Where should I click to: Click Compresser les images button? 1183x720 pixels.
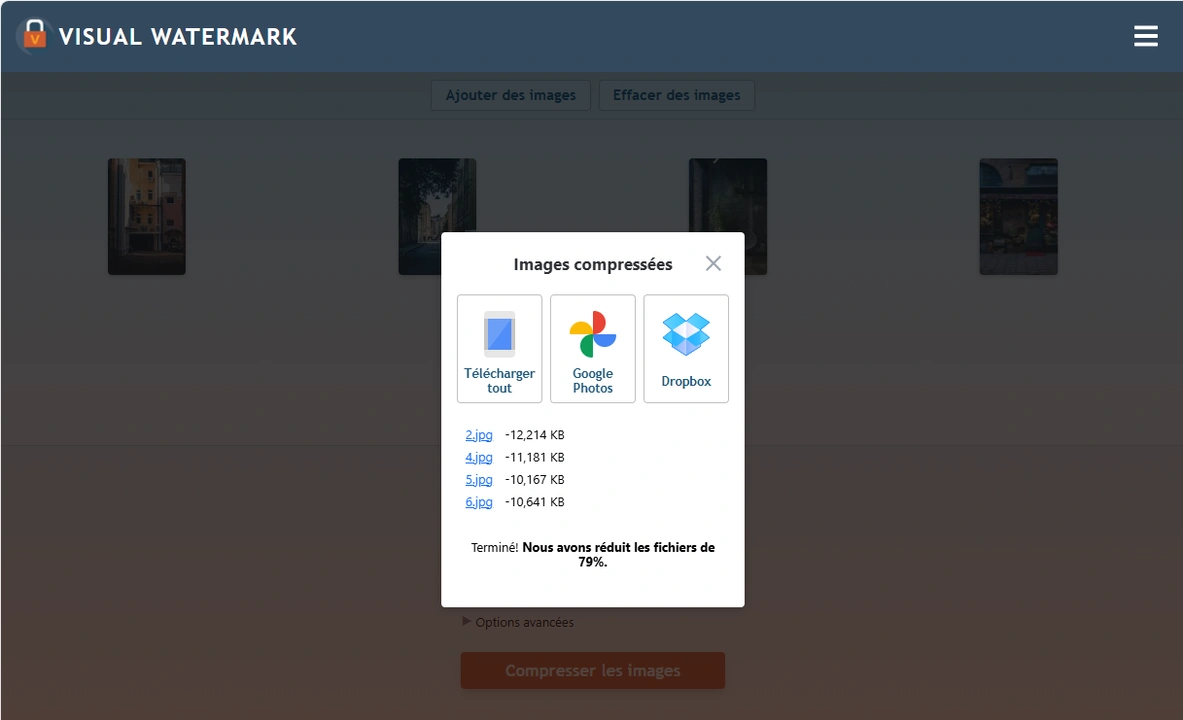593,670
